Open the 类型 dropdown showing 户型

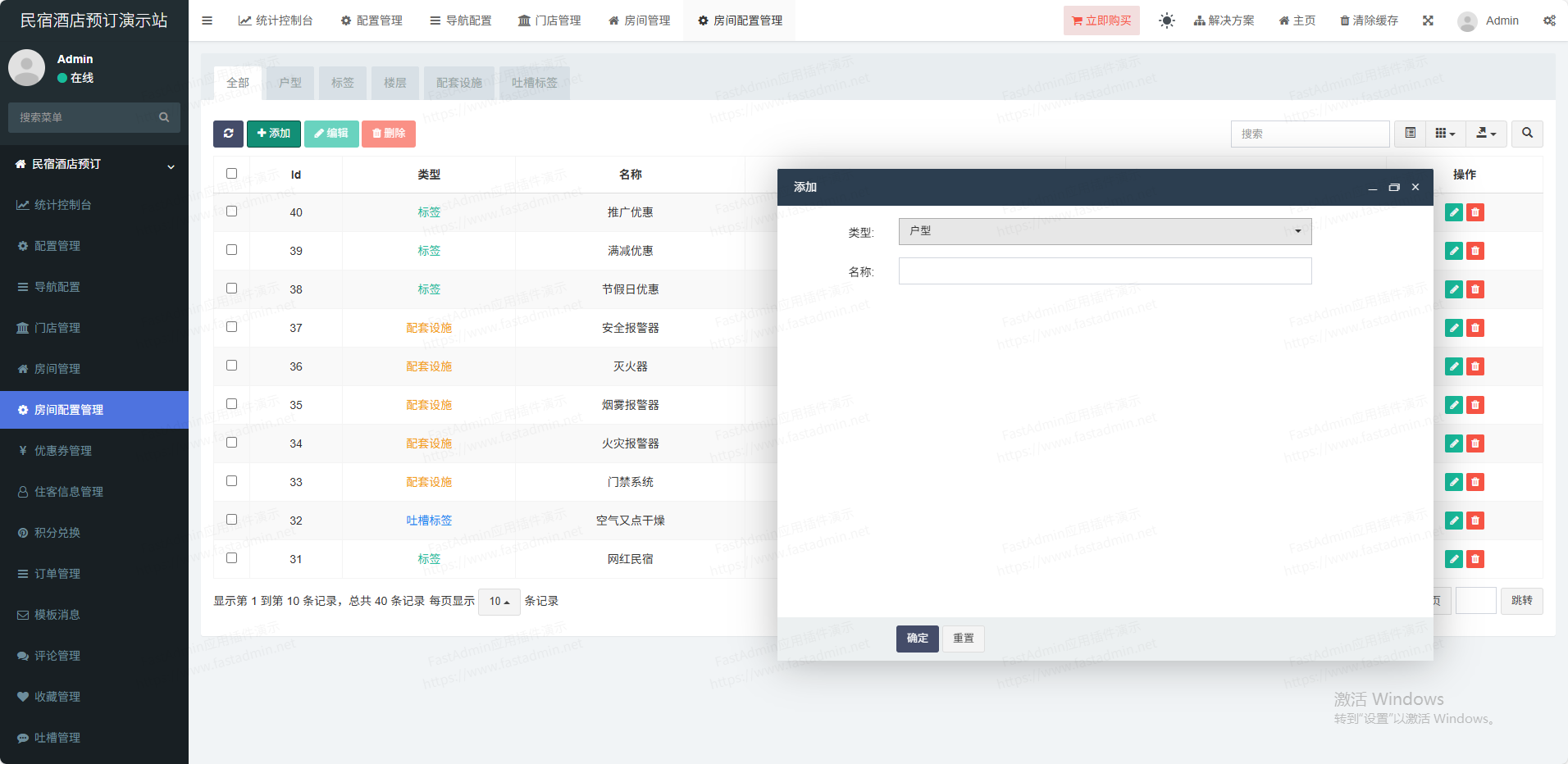[1105, 231]
